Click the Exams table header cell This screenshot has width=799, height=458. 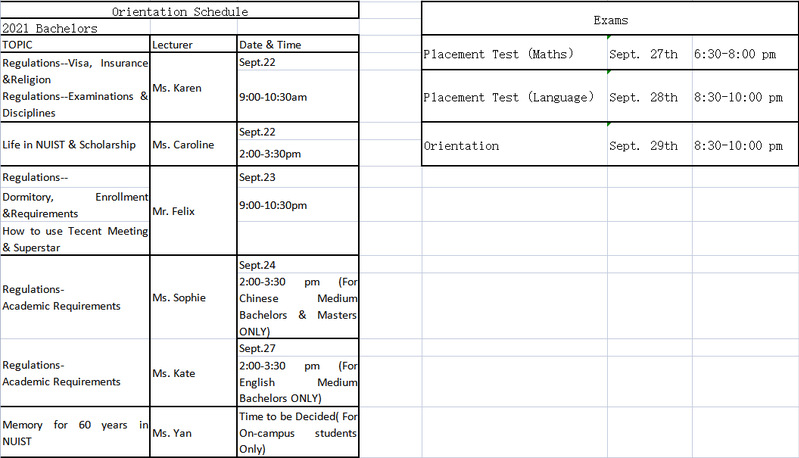click(x=610, y=20)
